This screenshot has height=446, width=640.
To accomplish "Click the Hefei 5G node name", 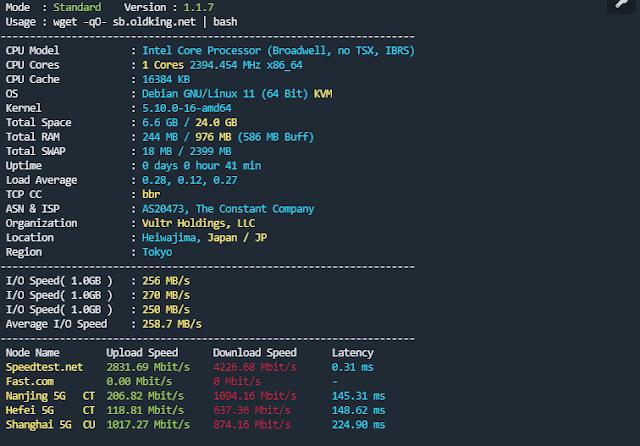I will pos(32,410).
